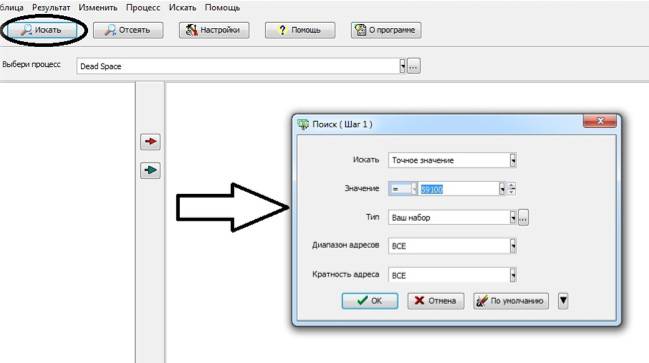Click the ellipsis button next to Тип
The image size is (649, 363).
click(523, 217)
